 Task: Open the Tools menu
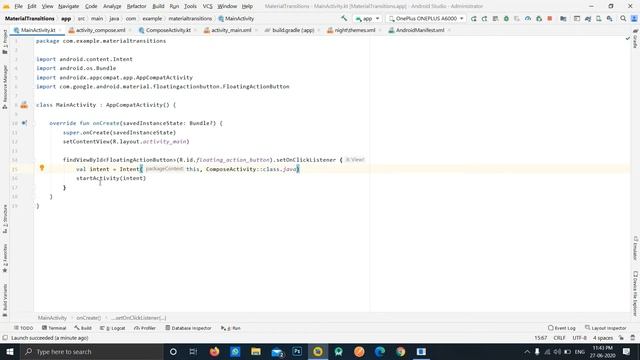190,6
